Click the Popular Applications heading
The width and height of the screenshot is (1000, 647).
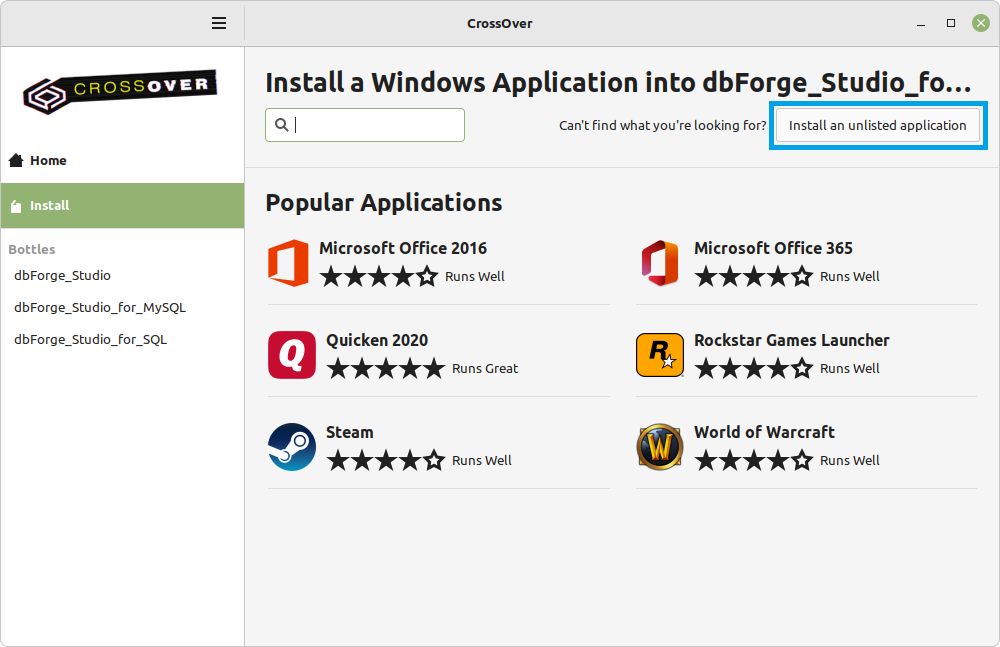tap(383, 202)
